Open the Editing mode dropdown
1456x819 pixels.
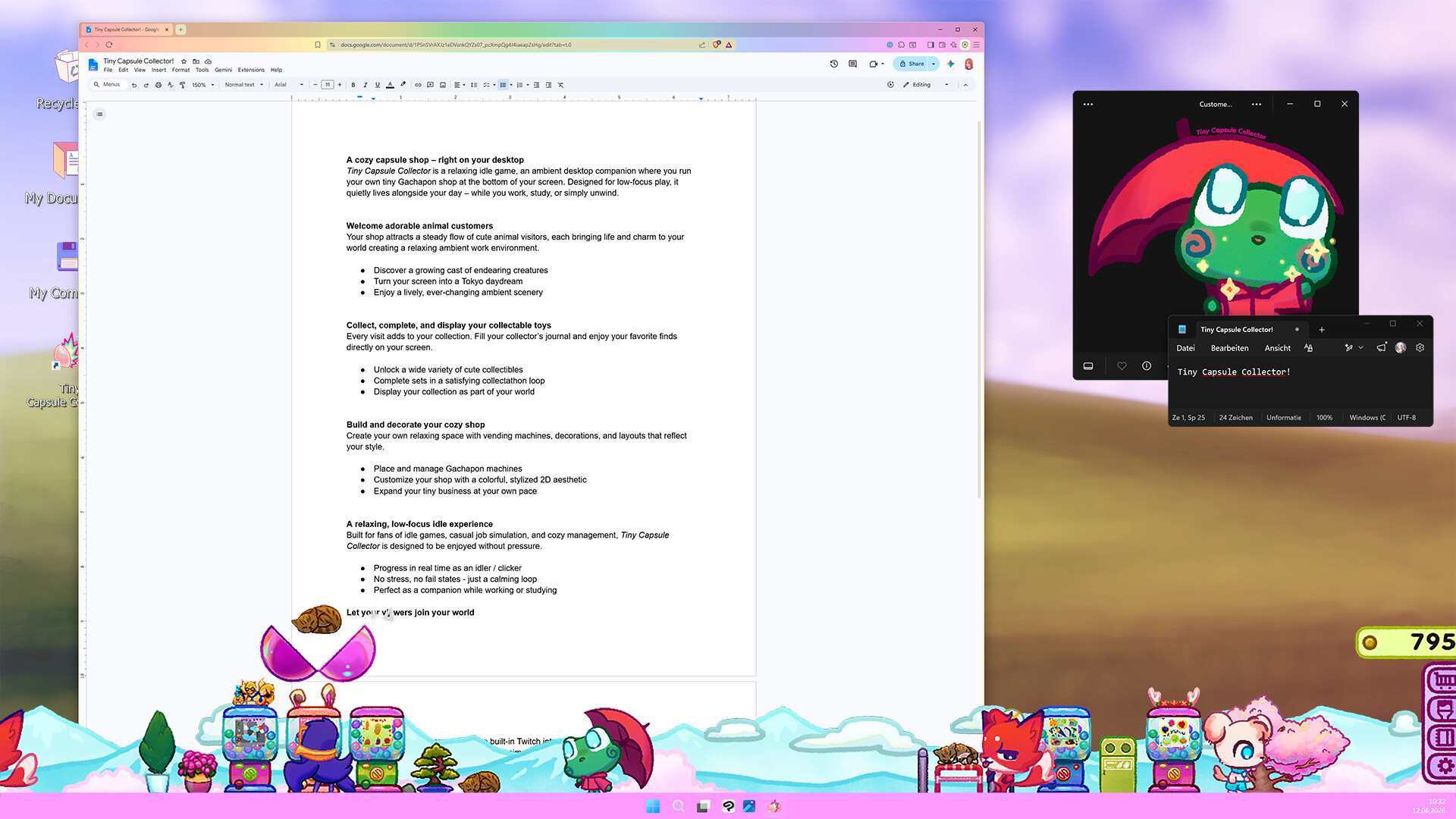926,85
